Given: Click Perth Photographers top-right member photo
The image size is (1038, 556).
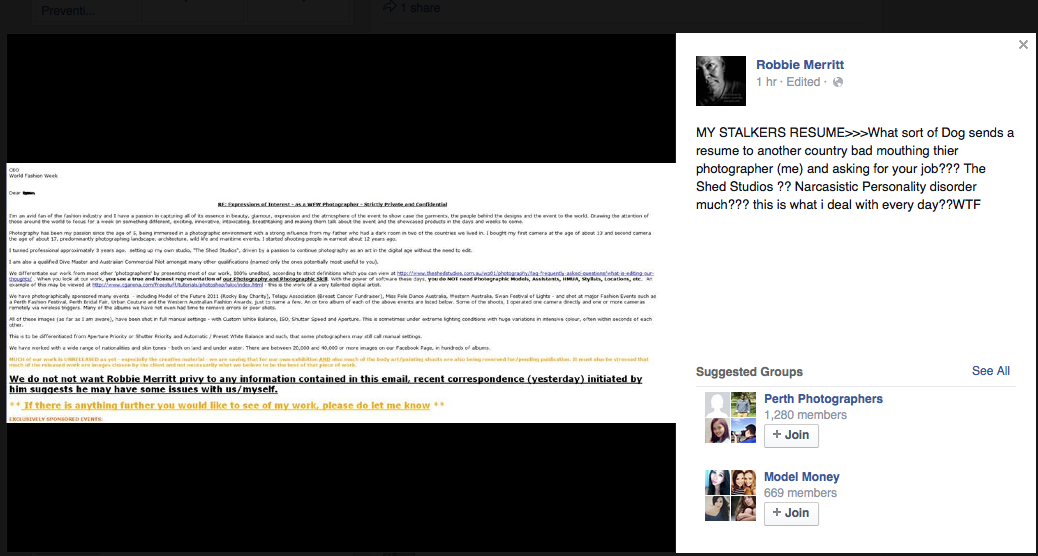Looking at the screenshot, I should click(x=743, y=404).
